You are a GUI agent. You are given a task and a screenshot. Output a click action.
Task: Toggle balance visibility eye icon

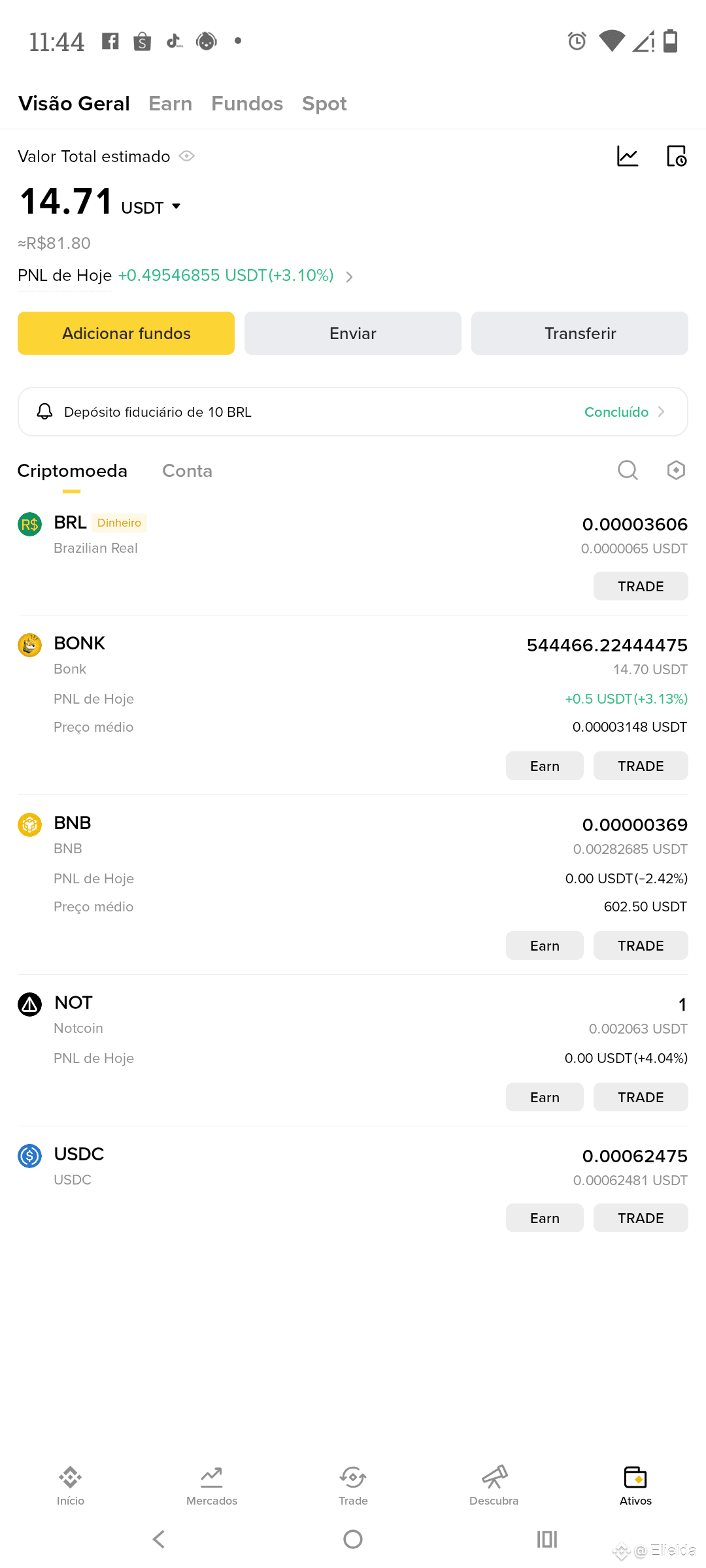pos(187,156)
